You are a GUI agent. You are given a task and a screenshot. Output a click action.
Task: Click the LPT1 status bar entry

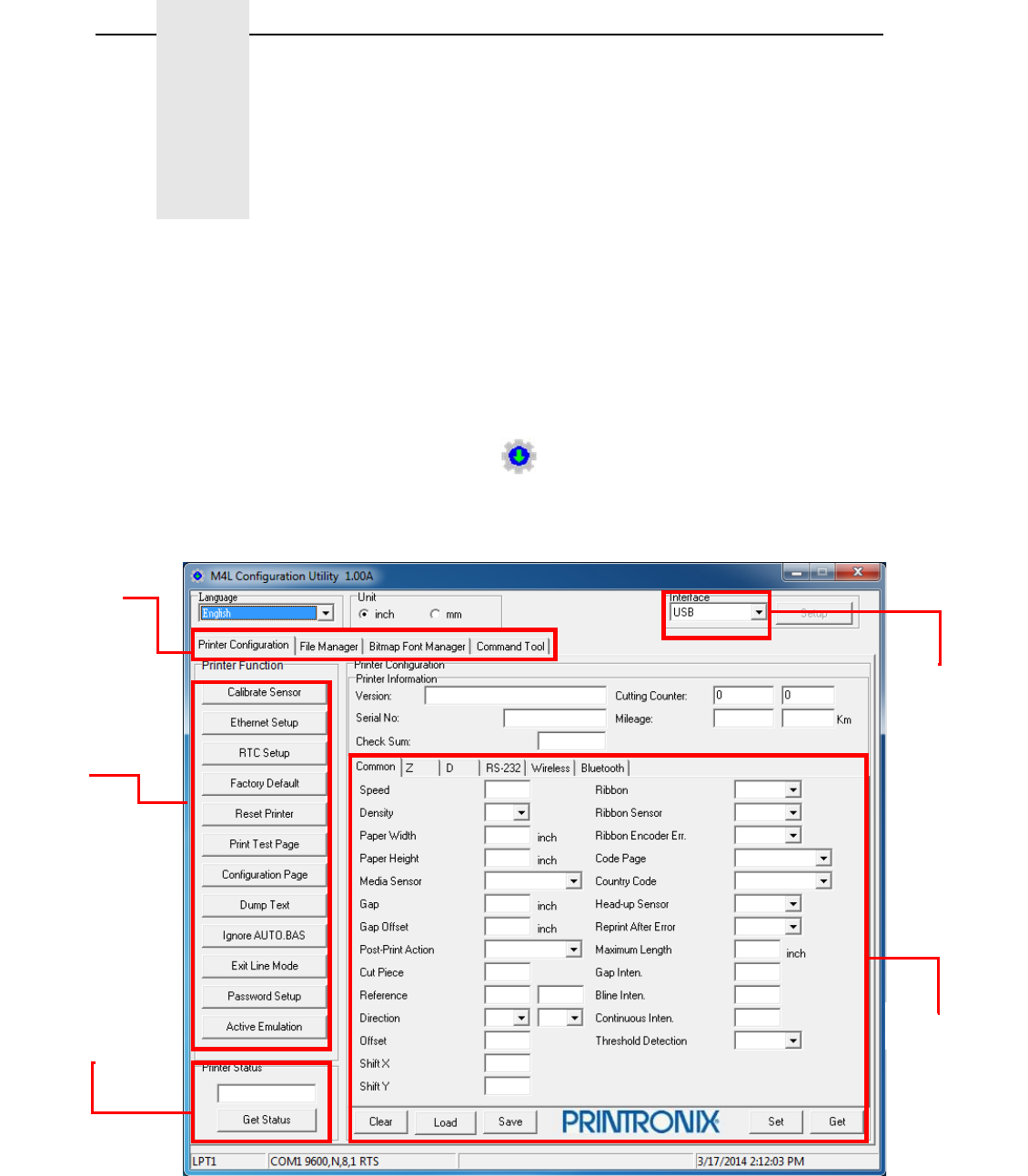[x=228, y=1161]
